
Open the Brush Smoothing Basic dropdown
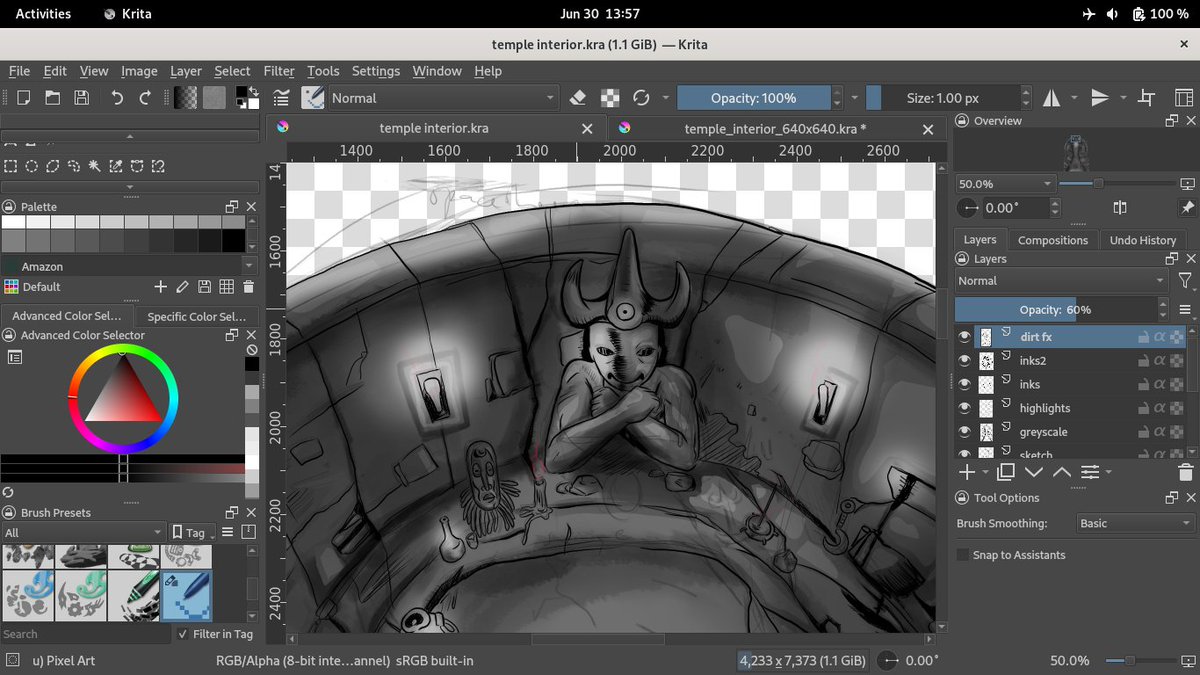pos(1135,523)
